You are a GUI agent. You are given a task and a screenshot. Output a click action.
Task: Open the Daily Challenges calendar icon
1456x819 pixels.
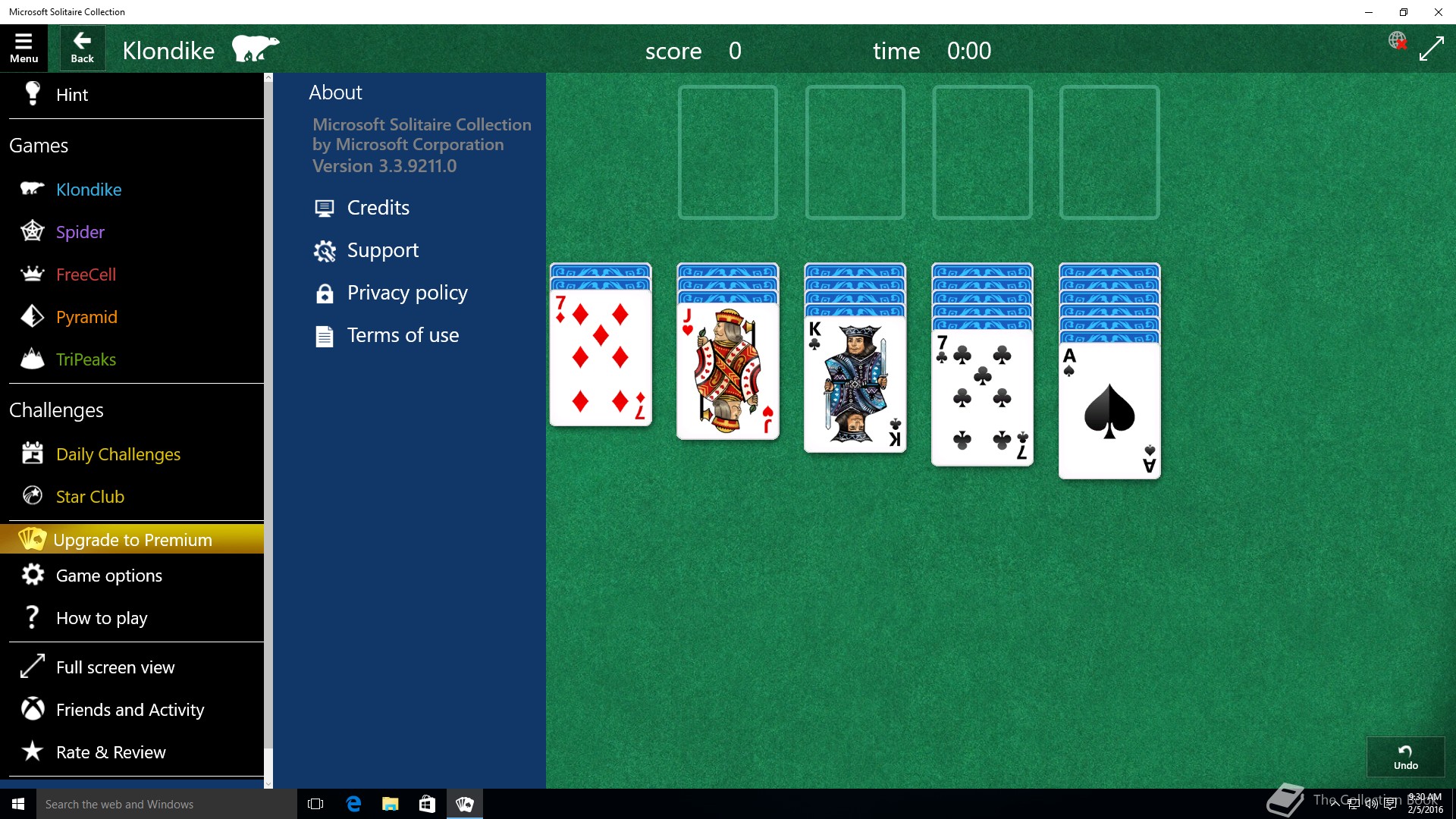[x=33, y=453]
